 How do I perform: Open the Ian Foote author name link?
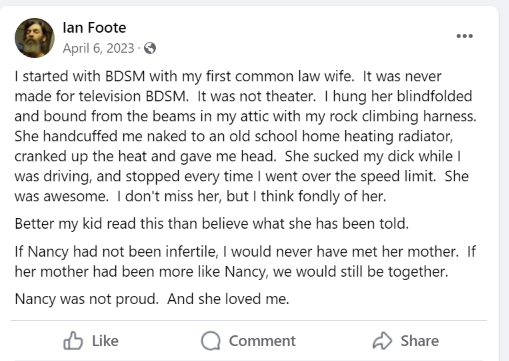pyautogui.click(x=94, y=28)
